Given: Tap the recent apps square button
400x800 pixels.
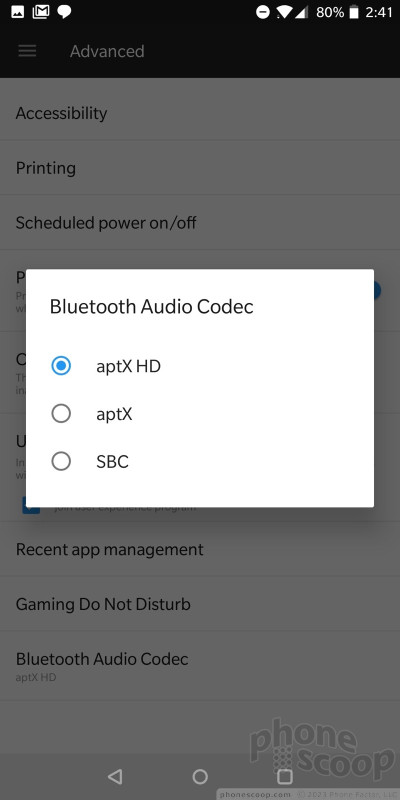Looking at the screenshot, I should pyautogui.click(x=285, y=776).
